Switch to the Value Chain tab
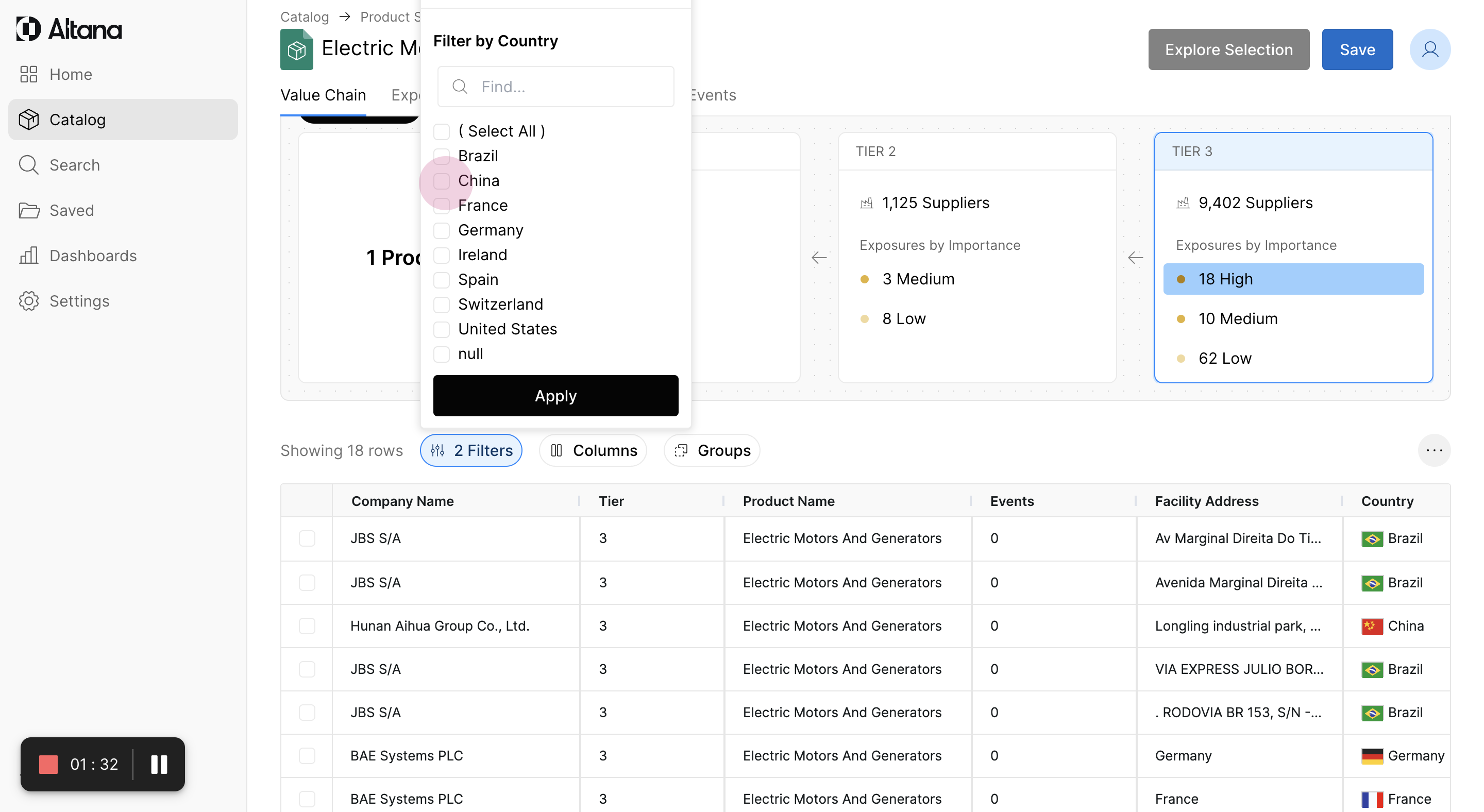This screenshot has width=1484, height=812. 323,95
